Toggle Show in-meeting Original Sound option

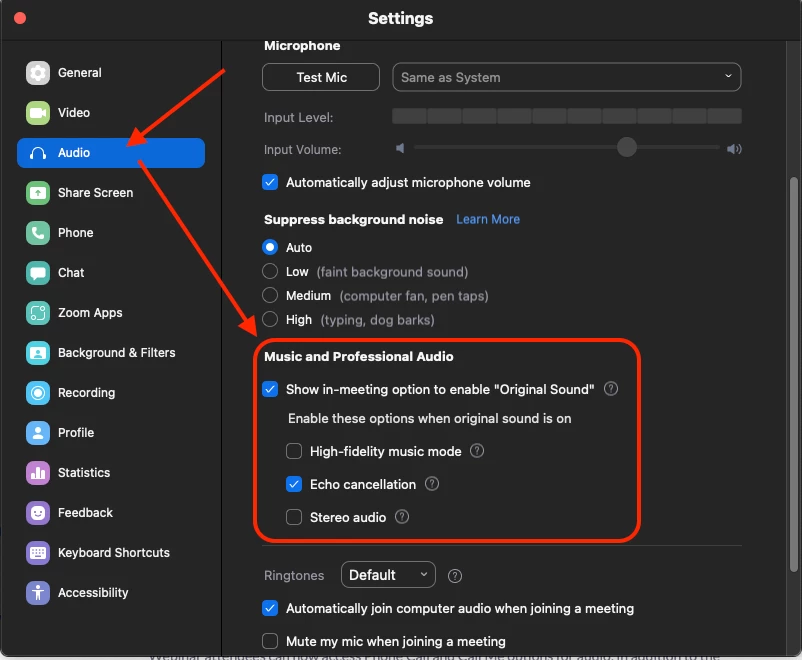tap(270, 389)
